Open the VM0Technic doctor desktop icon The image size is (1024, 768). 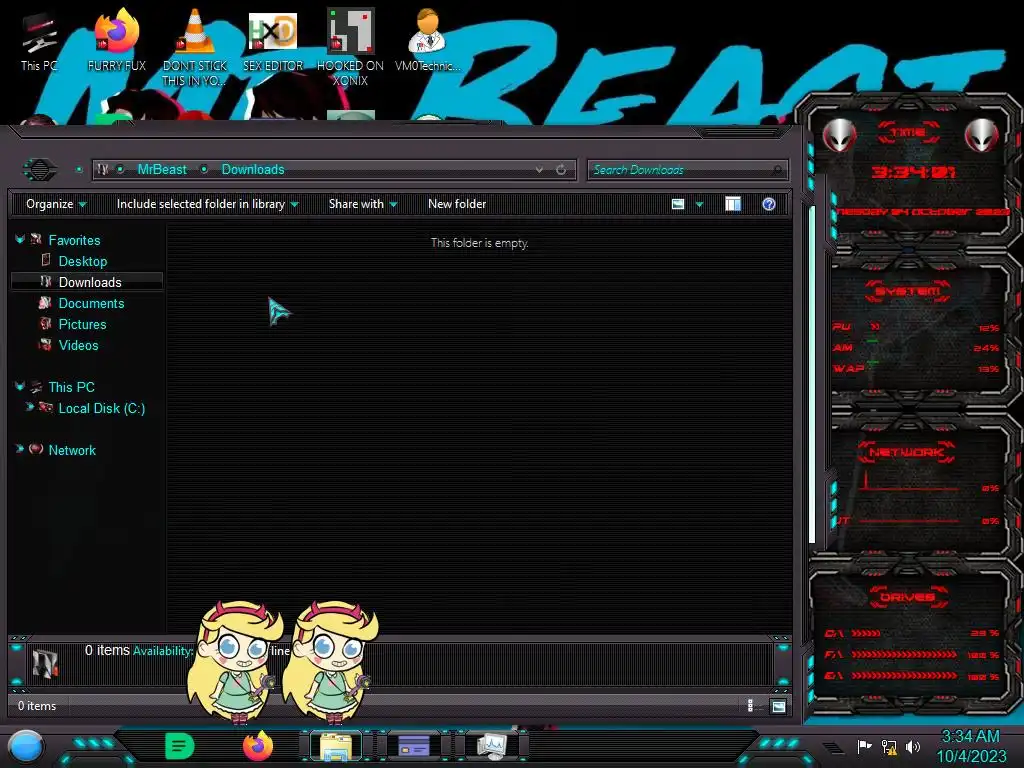point(427,40)
